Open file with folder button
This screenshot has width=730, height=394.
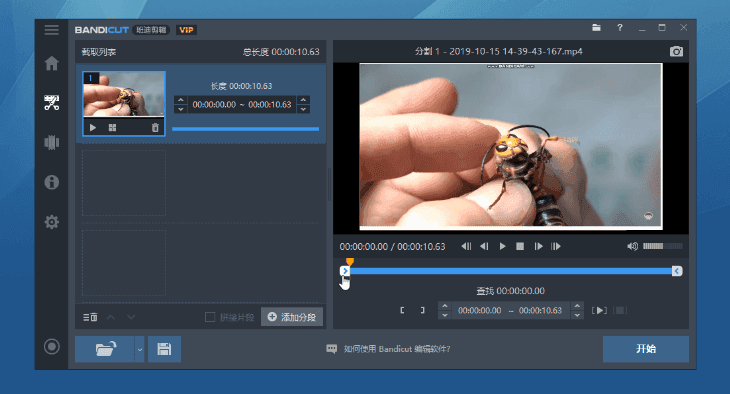(x=105, y=349)
